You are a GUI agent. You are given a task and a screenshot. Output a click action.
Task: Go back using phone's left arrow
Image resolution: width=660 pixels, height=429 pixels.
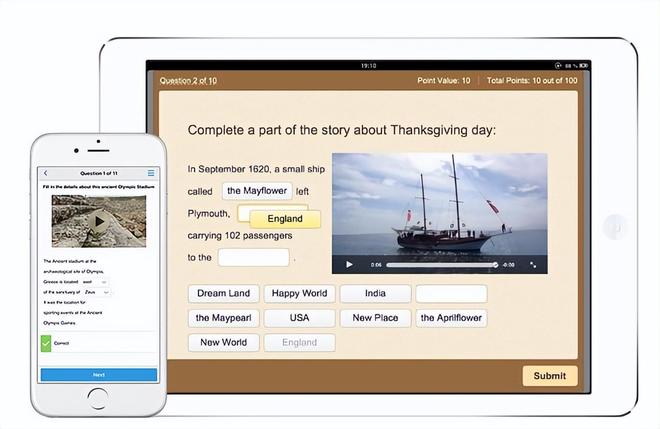coord(46,173)
